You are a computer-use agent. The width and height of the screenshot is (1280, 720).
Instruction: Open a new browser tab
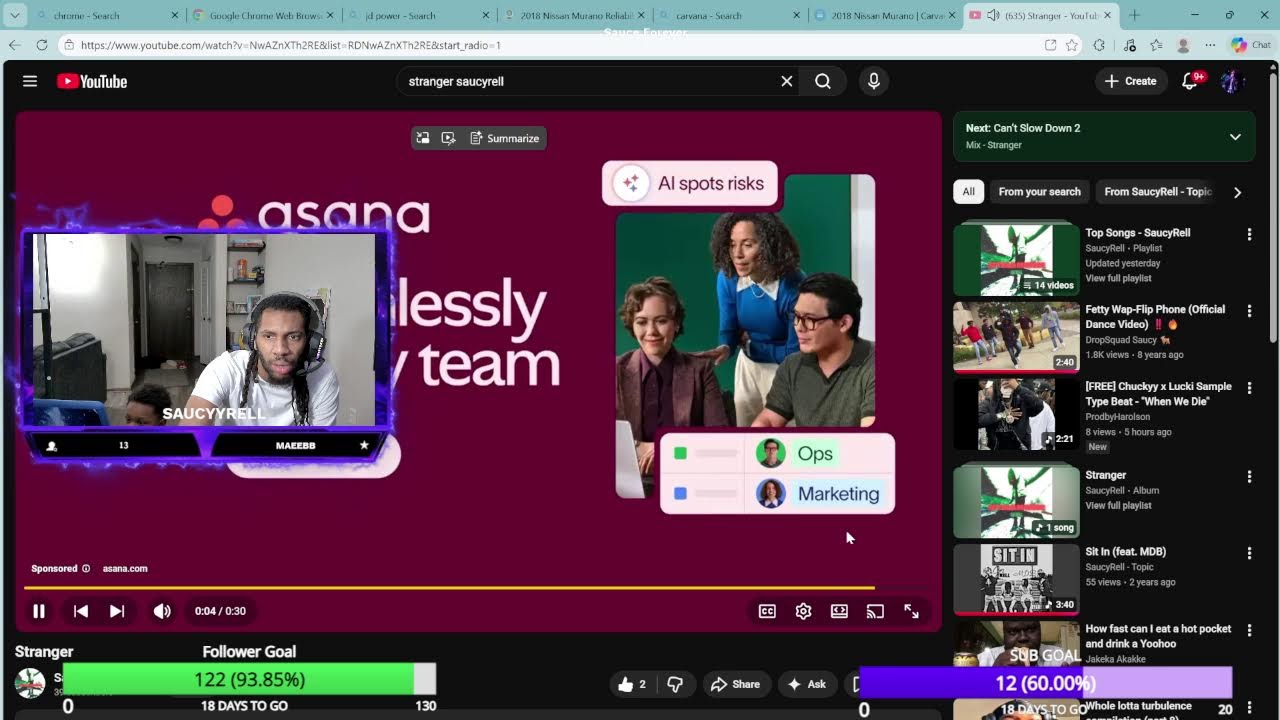click(x=1134, y=15)
